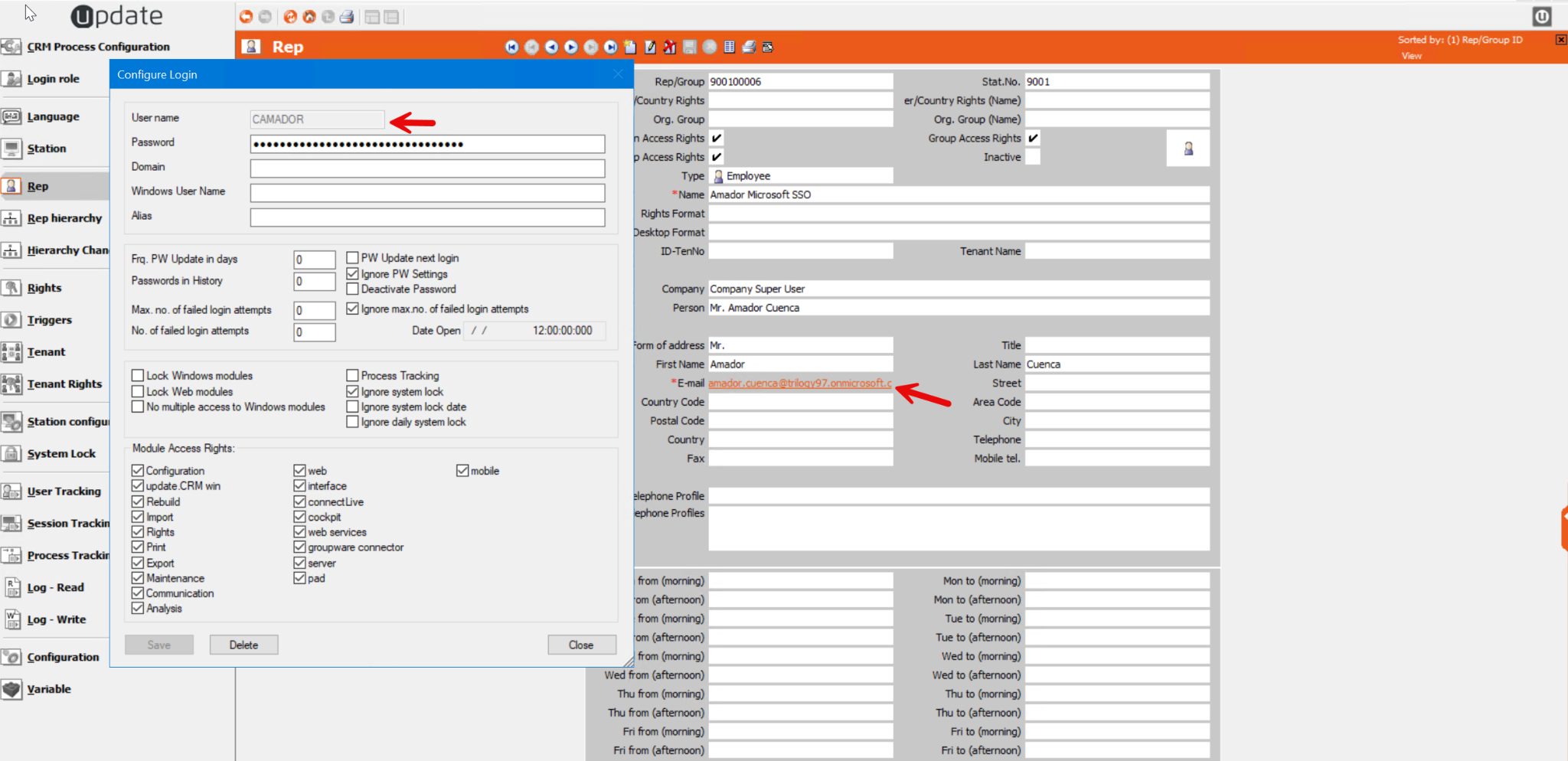Toggle the Lock Windows modules checkbox
The height and width of the screenshot is (761, 1568).
[x=138, y=375]
